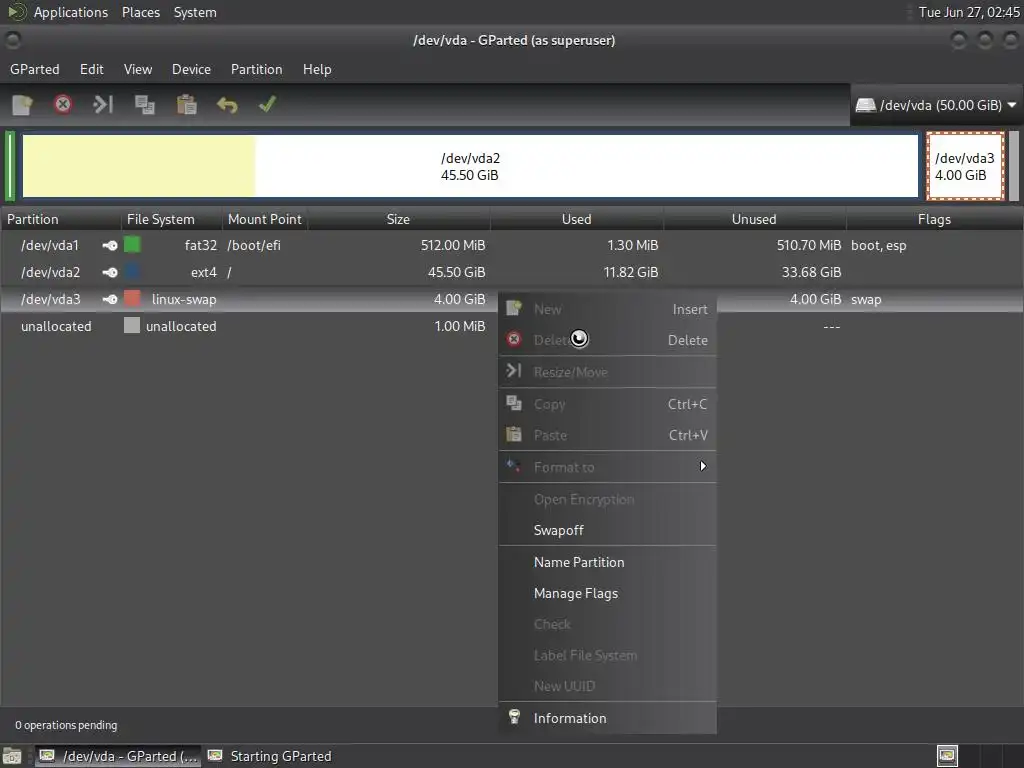The image size is (1024, 768).
Task: Expand the Format to submenu arrow
Action: (703, 466)
